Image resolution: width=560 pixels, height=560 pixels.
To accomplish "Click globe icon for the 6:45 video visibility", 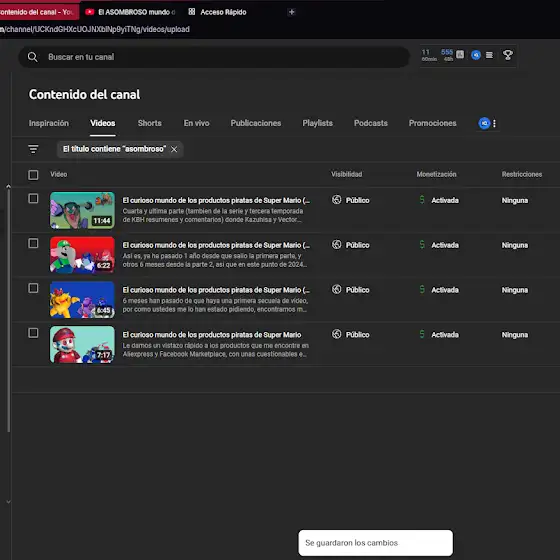I will click(336, 289).
